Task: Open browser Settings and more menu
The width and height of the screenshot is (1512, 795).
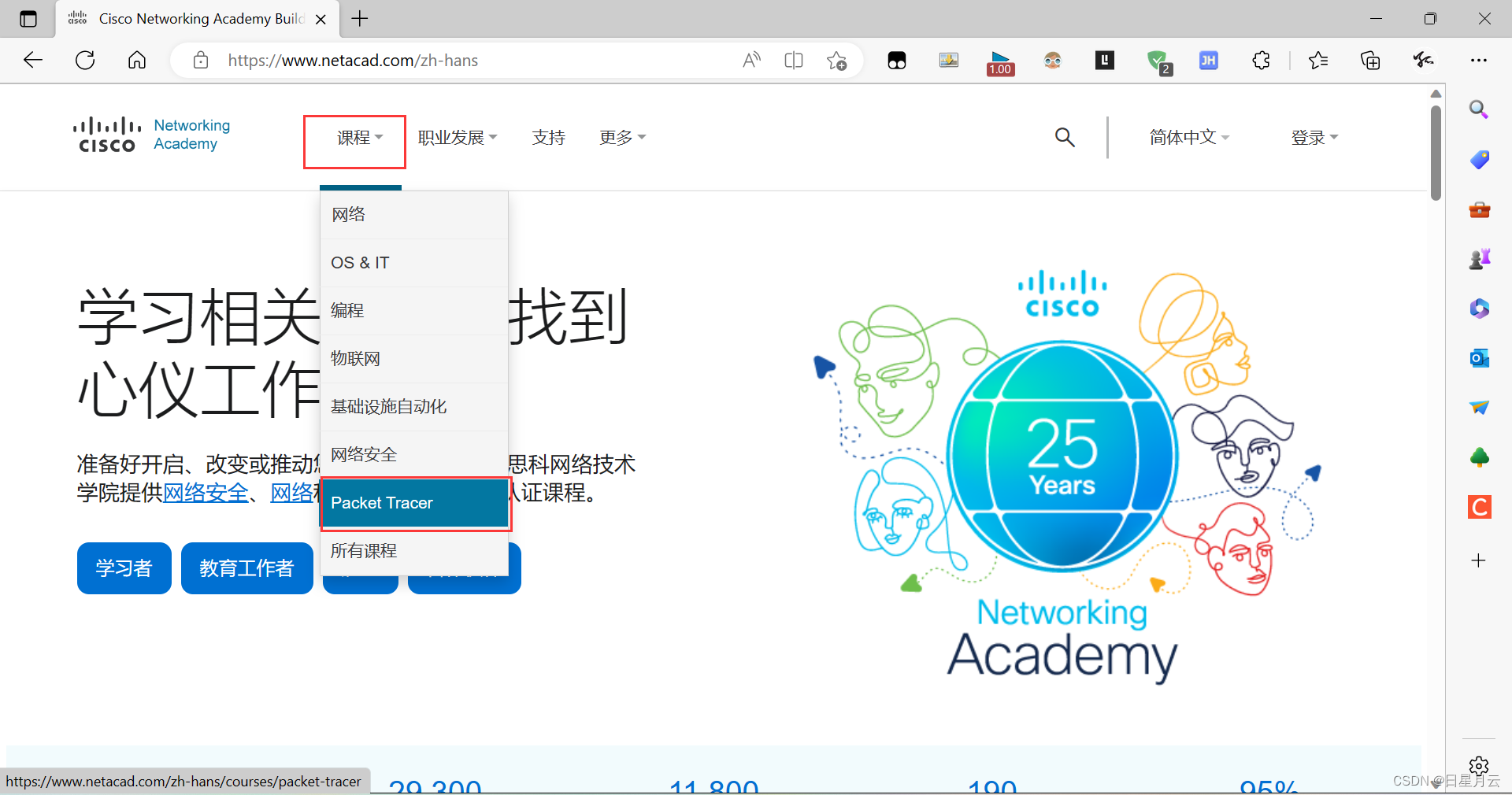Action: tap(1479, 60)
